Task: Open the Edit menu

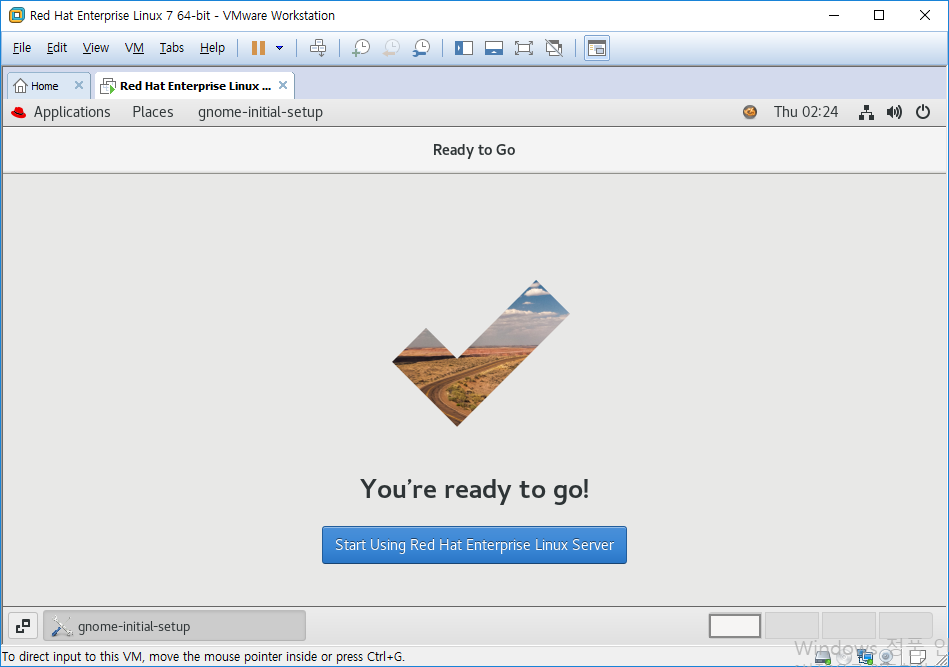Action: pos(57,48)
